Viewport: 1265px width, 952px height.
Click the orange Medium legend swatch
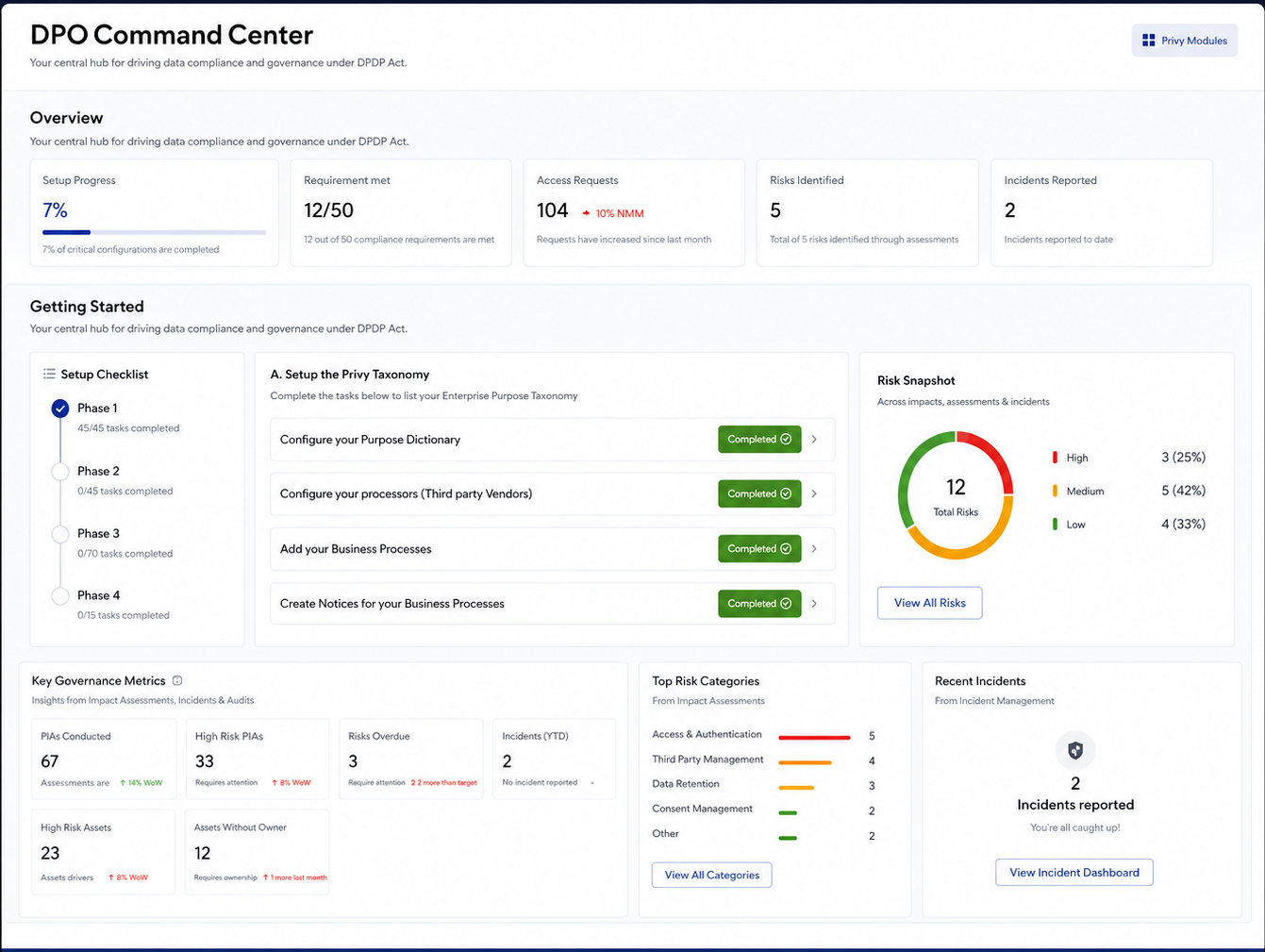coord(1055,491)
